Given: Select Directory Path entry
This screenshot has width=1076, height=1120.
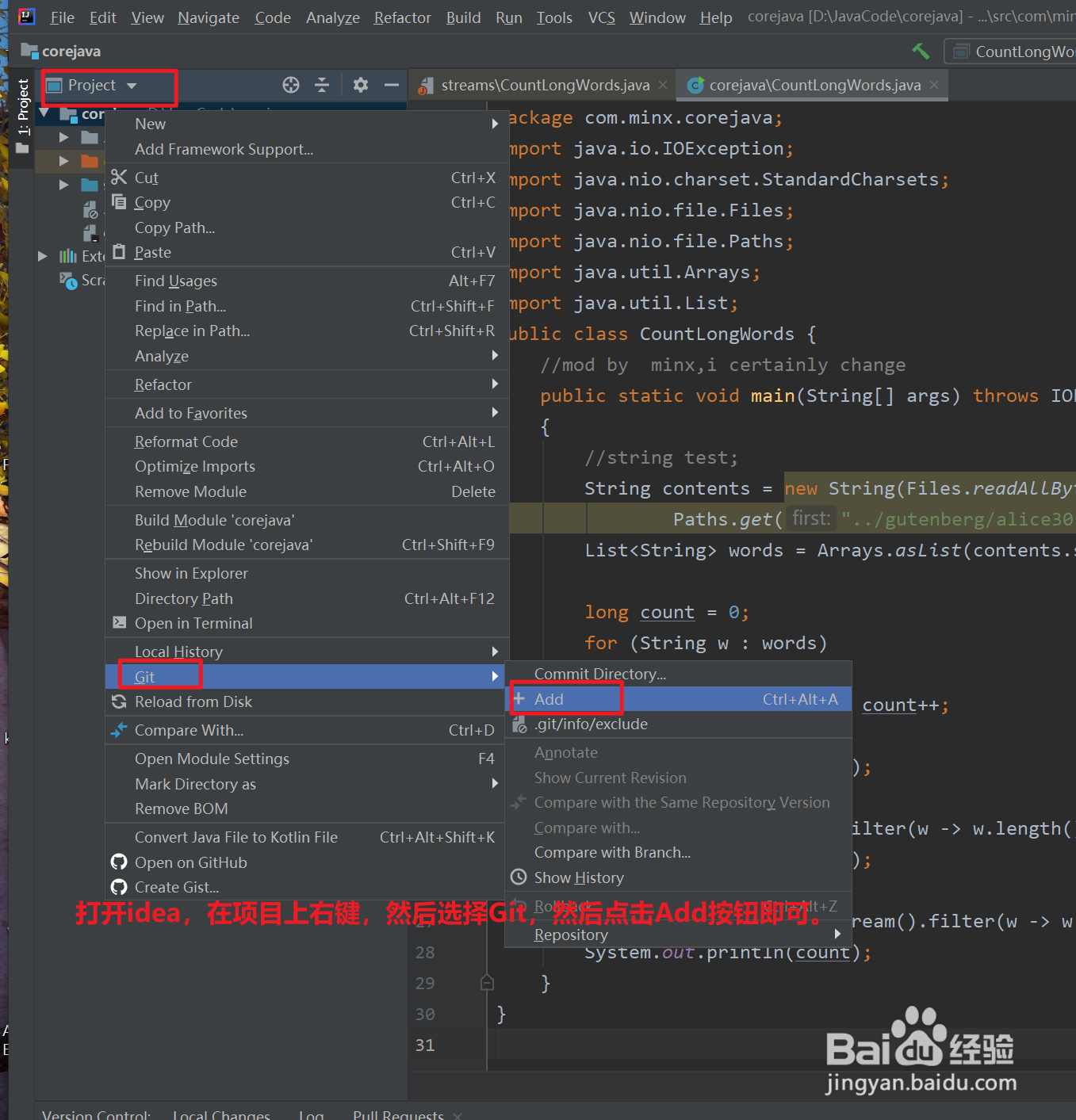Looking at the screenshot, I should (307, 598).
